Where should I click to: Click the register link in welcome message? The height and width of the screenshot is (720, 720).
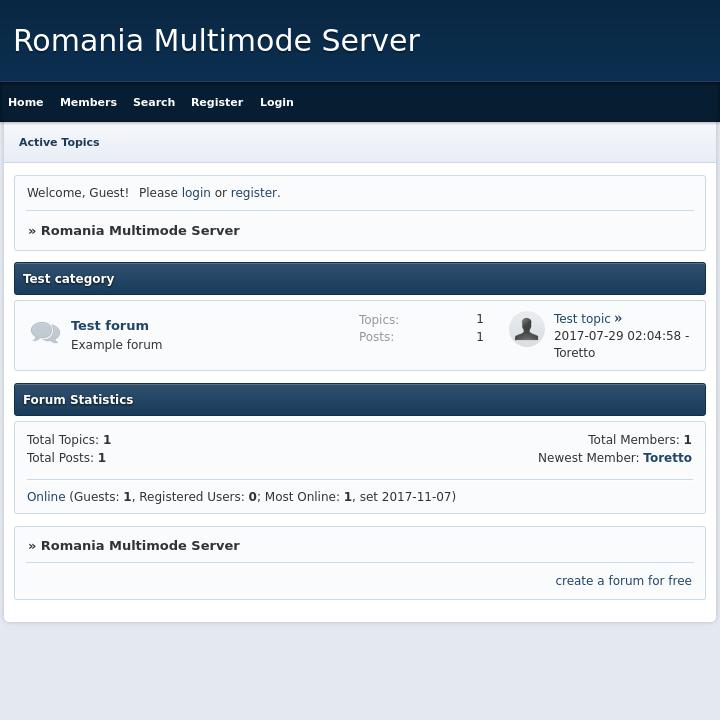(x=253, y=193)
